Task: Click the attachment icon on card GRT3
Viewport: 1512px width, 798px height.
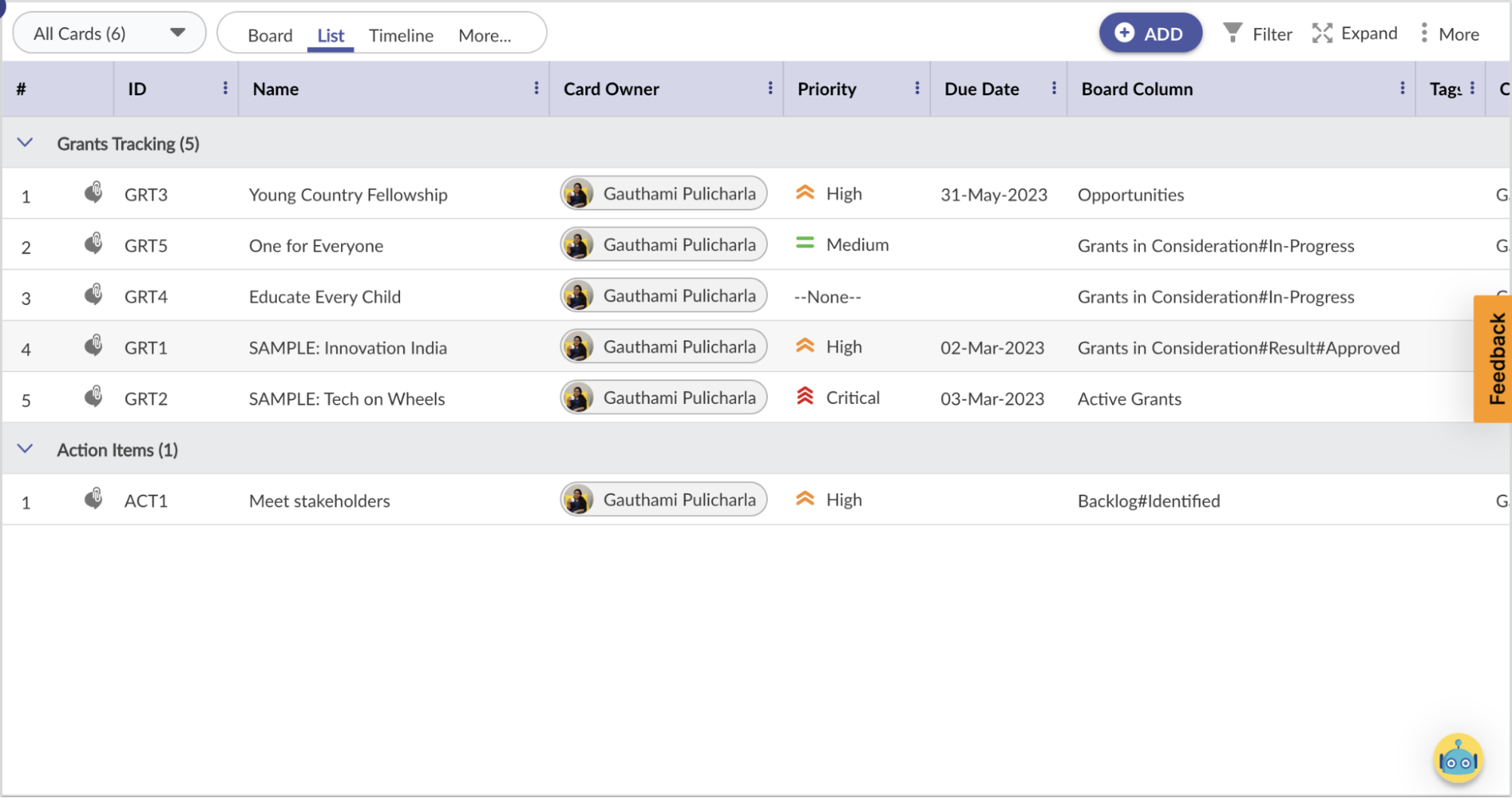Action: (93, 191)
